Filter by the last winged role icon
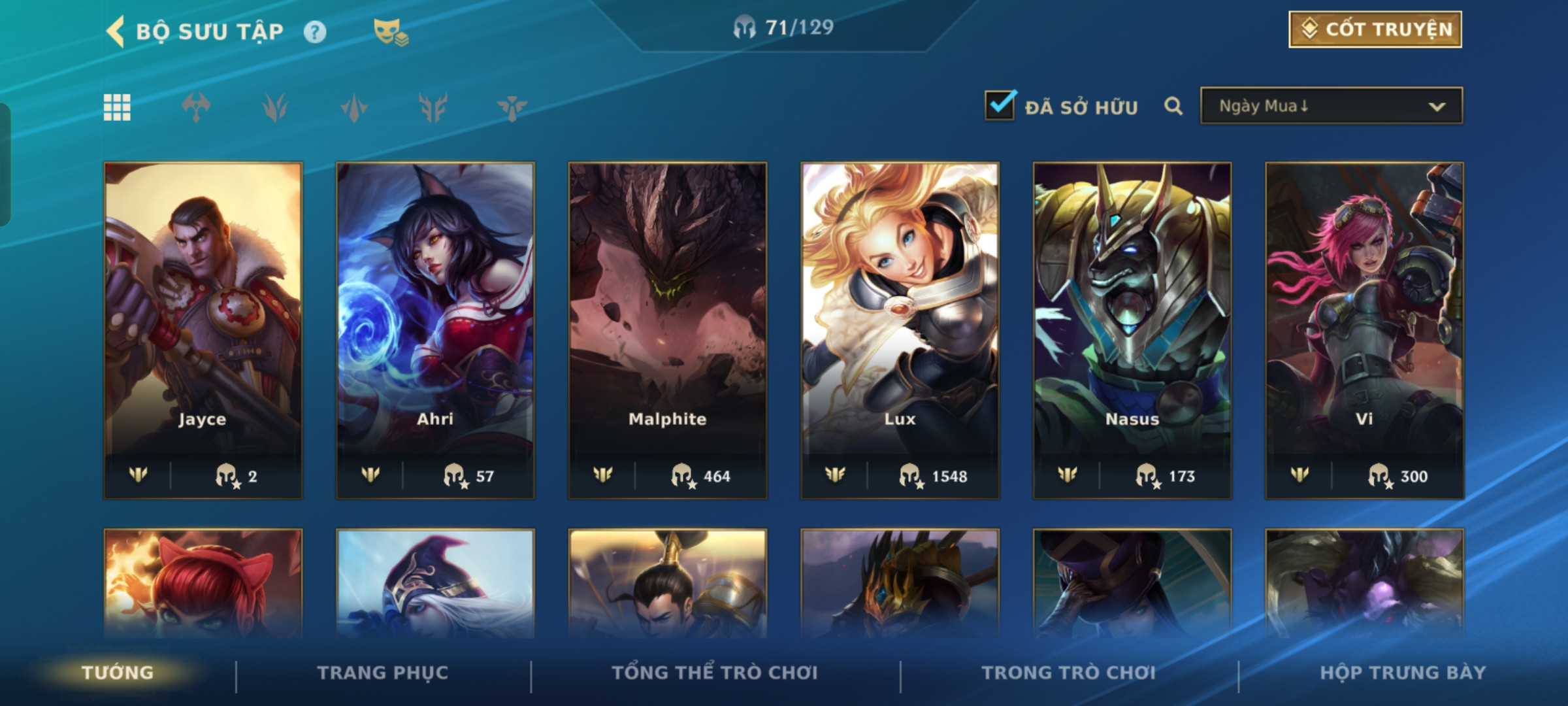This screenshot has width=1568, height=706. [512, 107]
